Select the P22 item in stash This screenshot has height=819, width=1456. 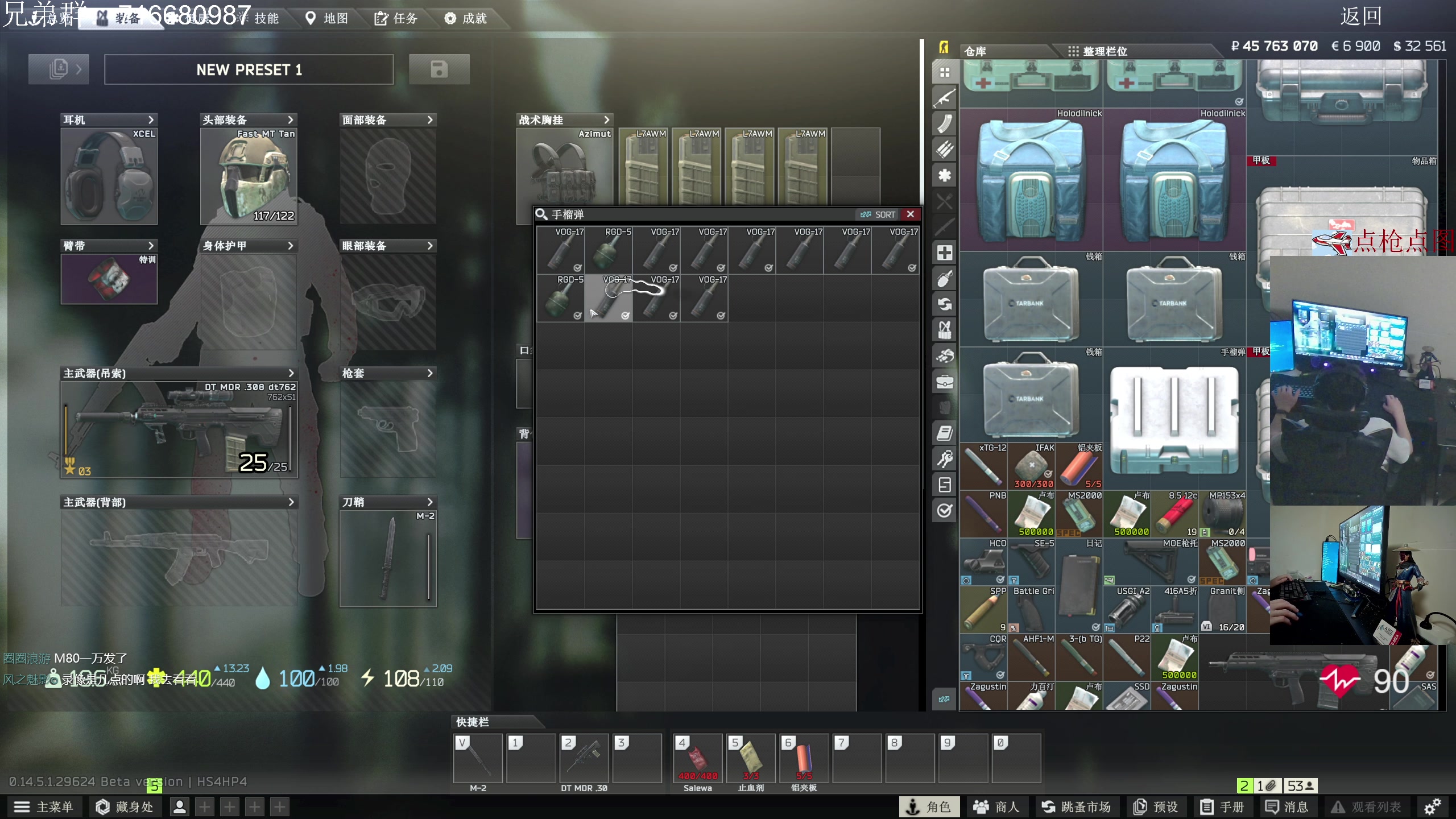[1127, 657]
